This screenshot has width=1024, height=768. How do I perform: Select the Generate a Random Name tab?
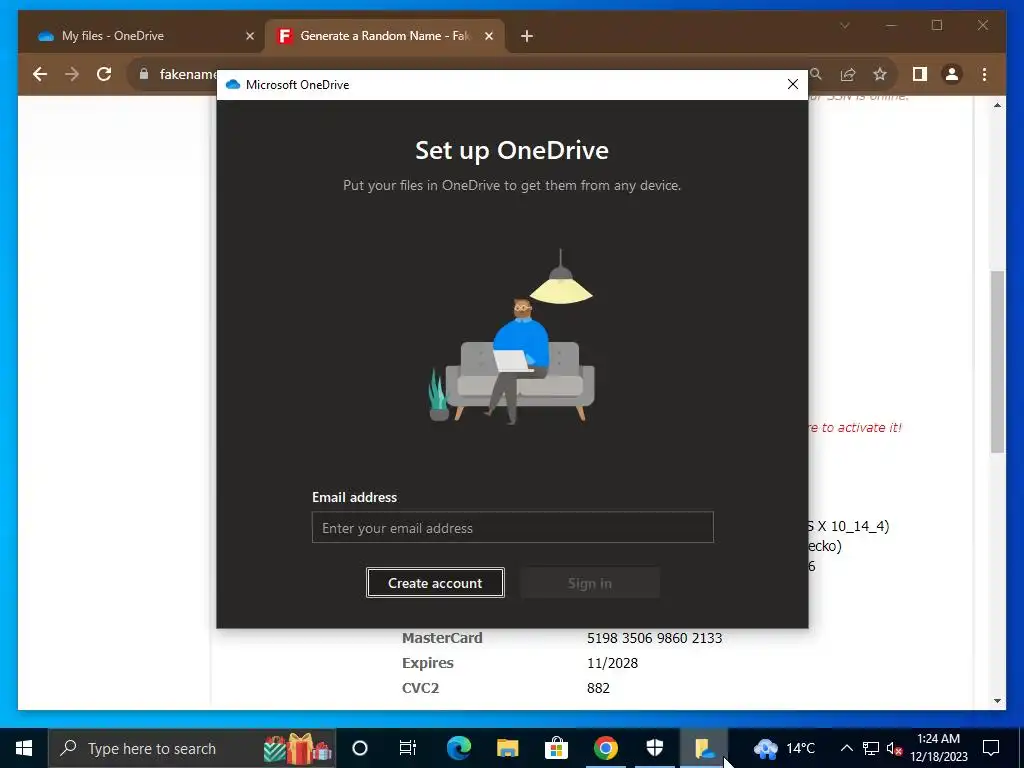point(385,36)
